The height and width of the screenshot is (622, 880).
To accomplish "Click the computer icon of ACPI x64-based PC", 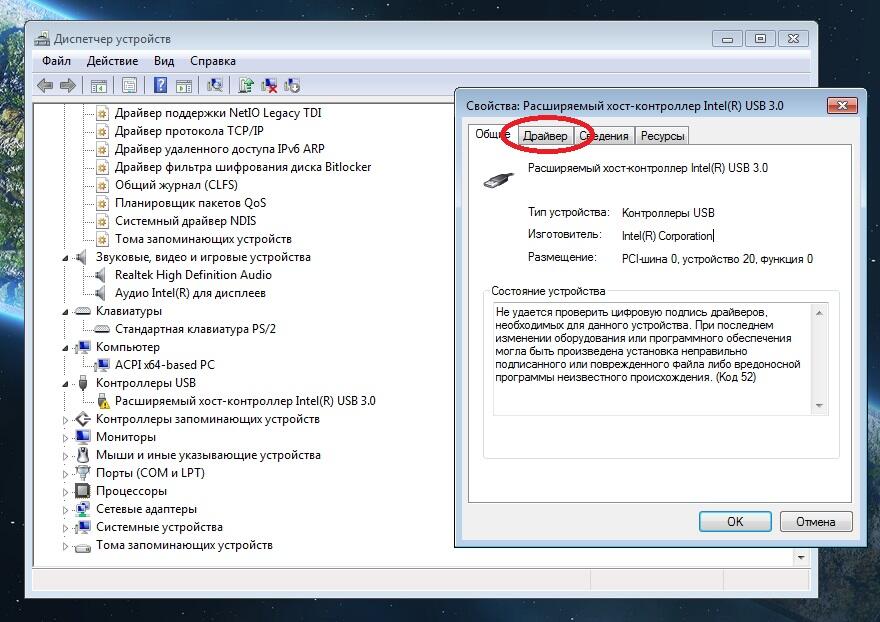I will point(102,365).
